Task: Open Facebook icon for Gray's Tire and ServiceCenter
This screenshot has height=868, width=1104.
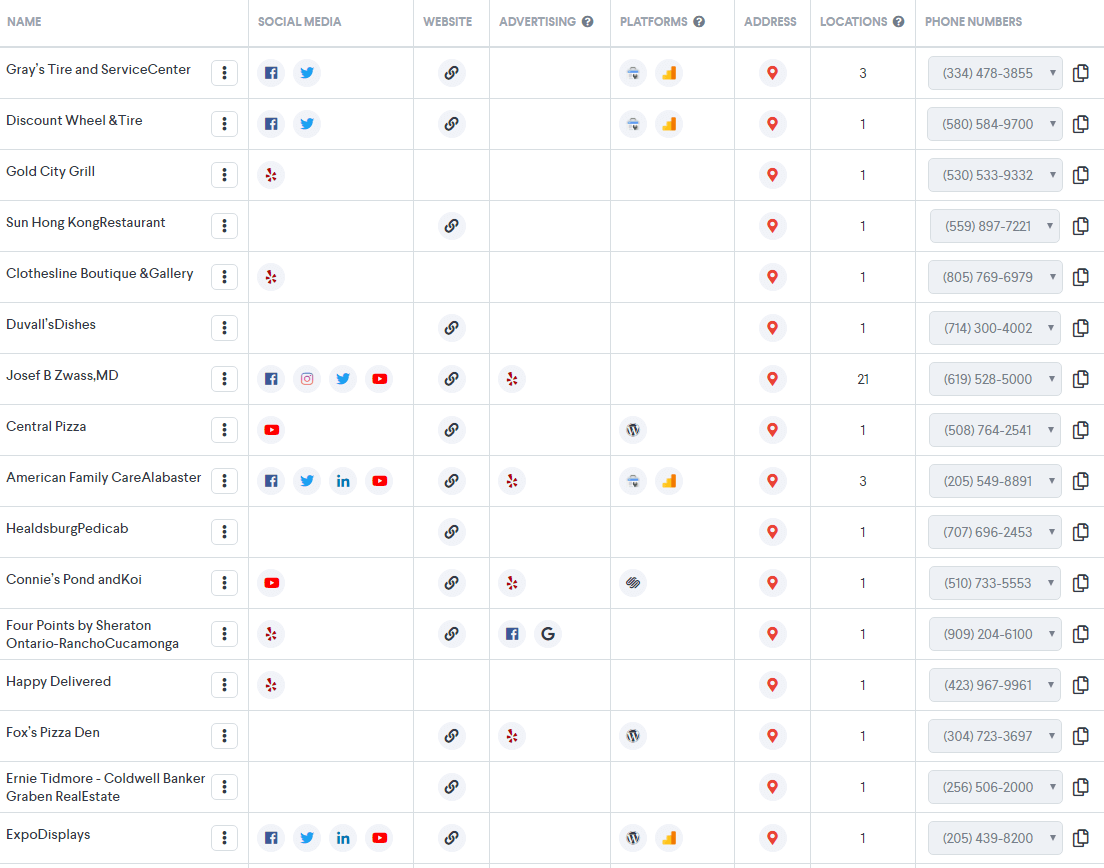Action: [x=271, y=73]
